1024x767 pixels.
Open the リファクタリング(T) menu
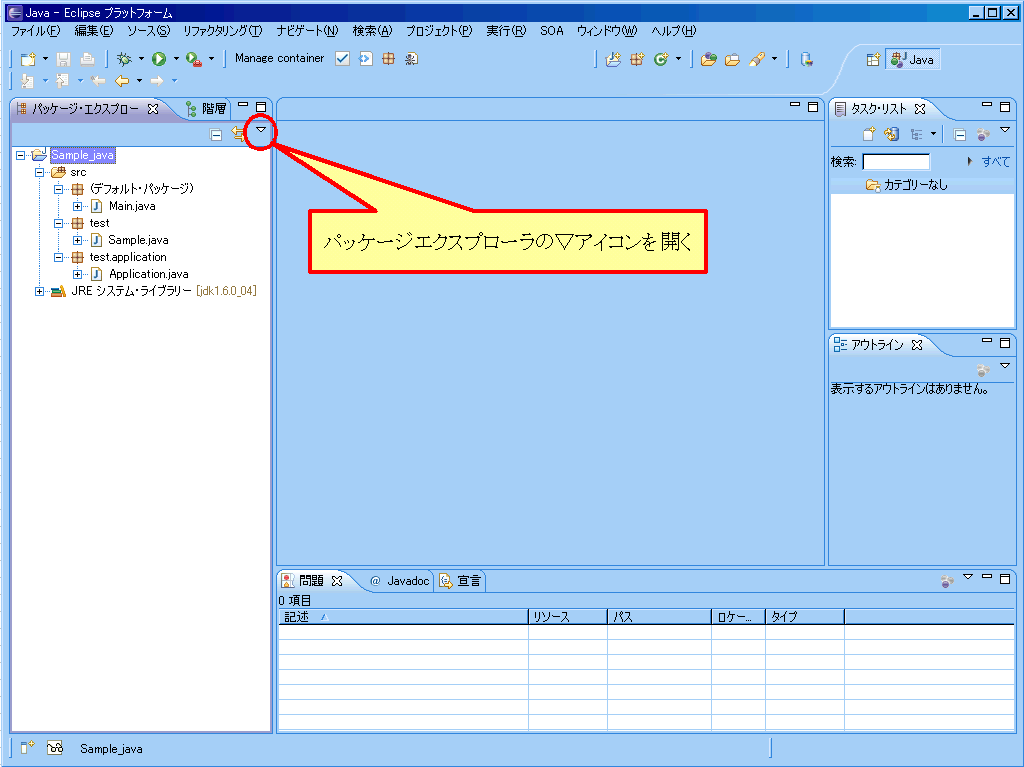click(222, 31)
